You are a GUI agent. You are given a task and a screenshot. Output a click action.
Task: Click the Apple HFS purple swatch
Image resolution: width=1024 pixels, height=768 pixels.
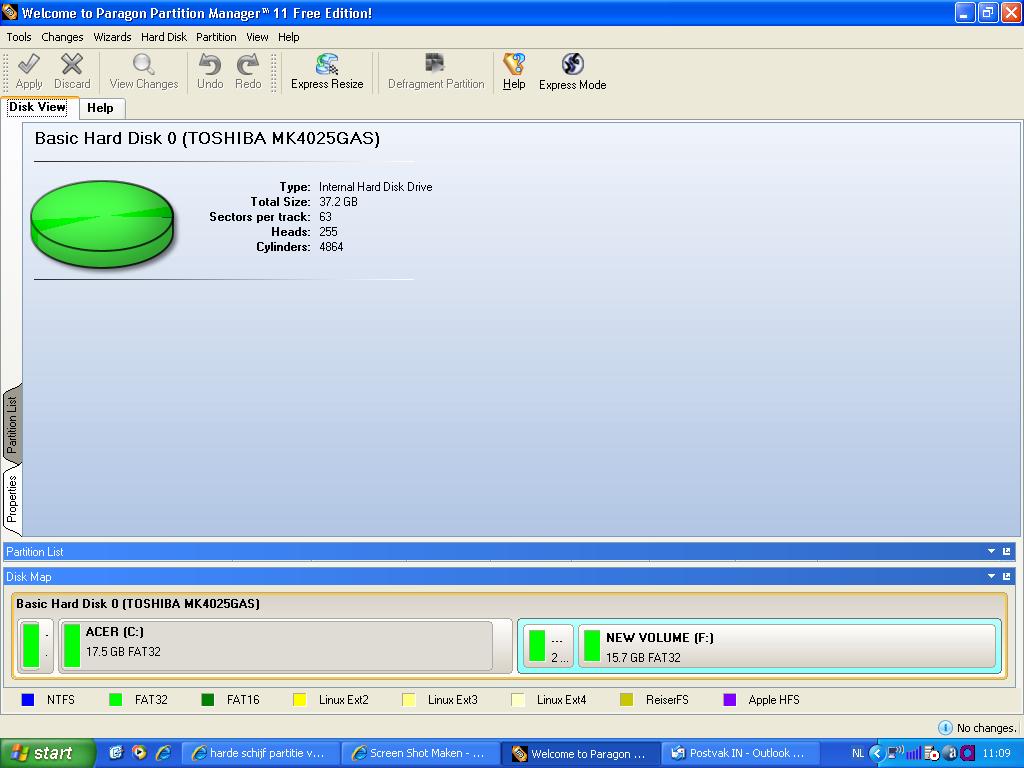(x=729, y=700)
